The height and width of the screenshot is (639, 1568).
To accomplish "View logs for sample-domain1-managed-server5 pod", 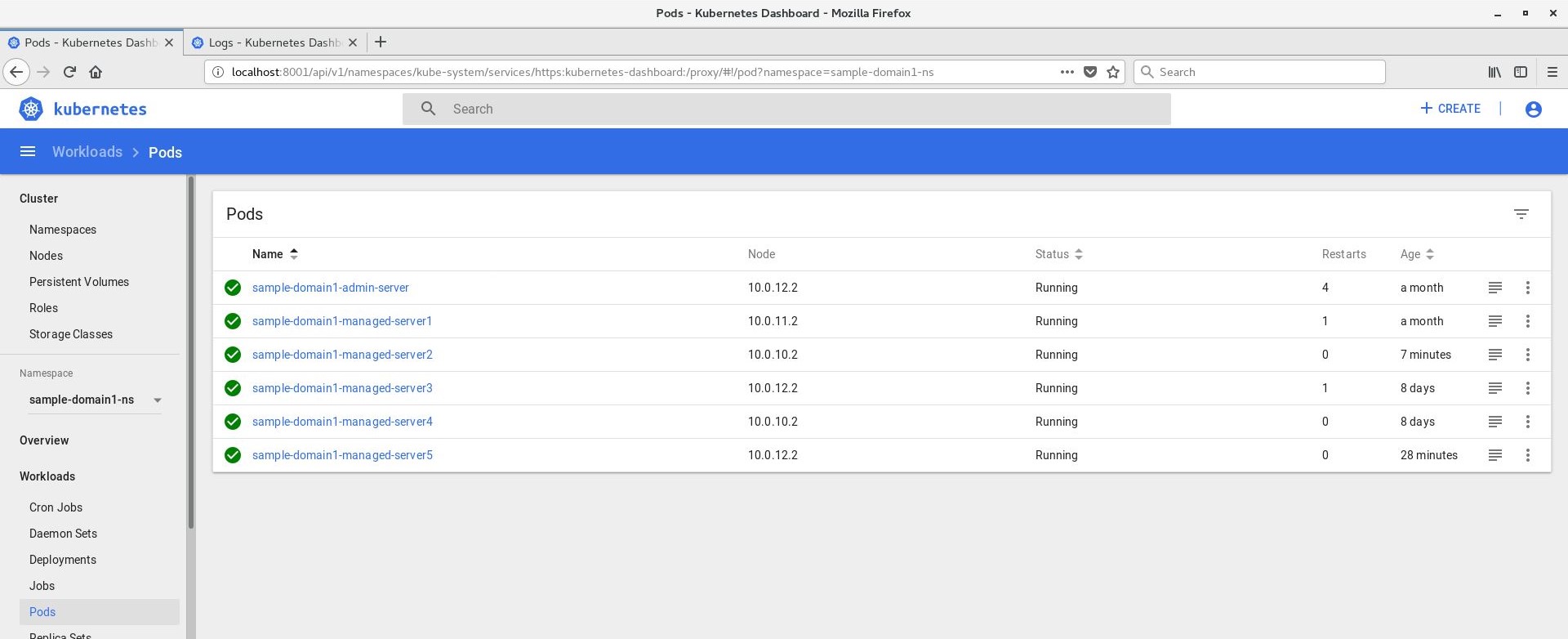I will (1494, 455).
